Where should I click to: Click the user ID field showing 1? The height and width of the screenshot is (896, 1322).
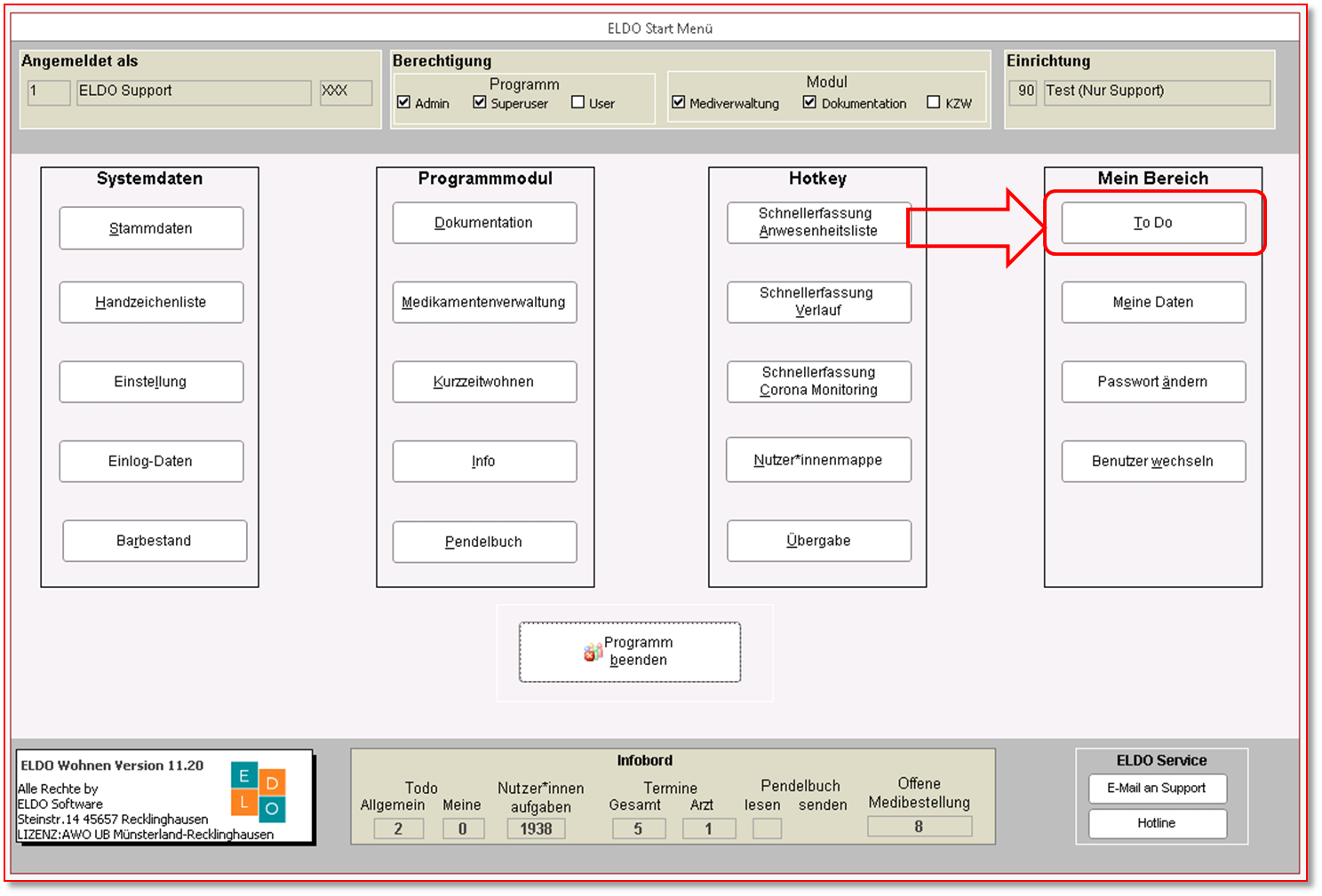[49, 92]
